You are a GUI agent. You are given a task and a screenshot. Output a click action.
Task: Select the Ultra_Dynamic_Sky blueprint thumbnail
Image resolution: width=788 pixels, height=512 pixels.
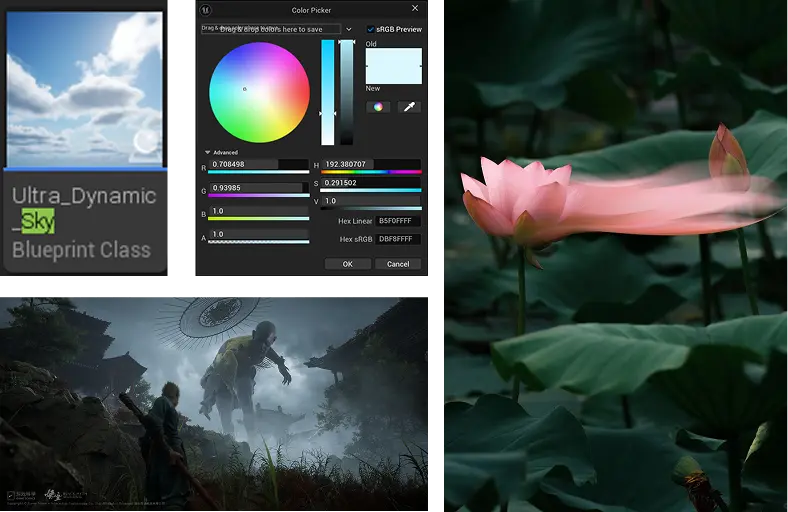tap(85, 89)
